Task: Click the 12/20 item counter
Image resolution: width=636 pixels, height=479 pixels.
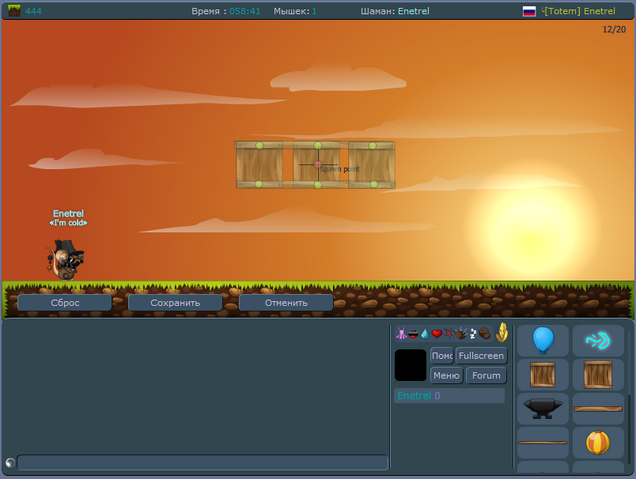Action: point(614,30)
